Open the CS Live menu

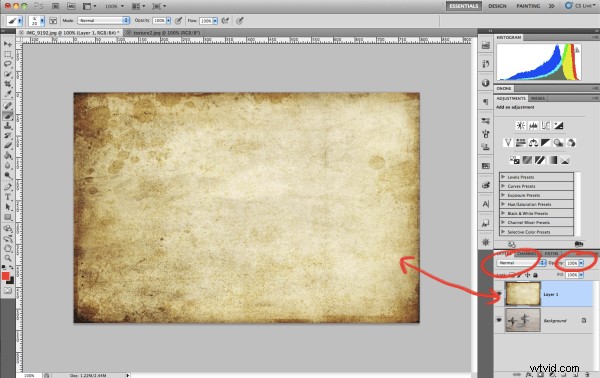coord(581,6)
